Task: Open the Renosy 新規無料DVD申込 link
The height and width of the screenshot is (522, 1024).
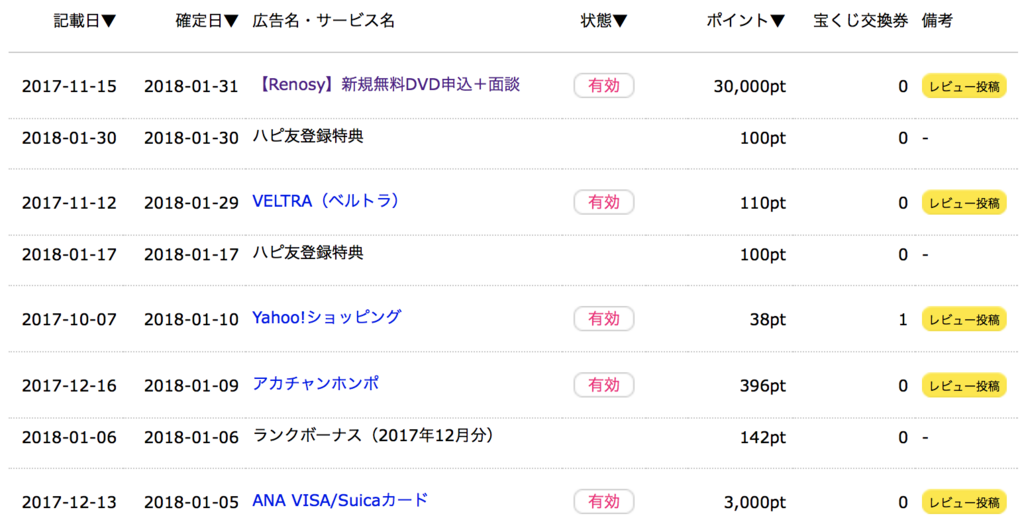Action: (x=387, y=84)
